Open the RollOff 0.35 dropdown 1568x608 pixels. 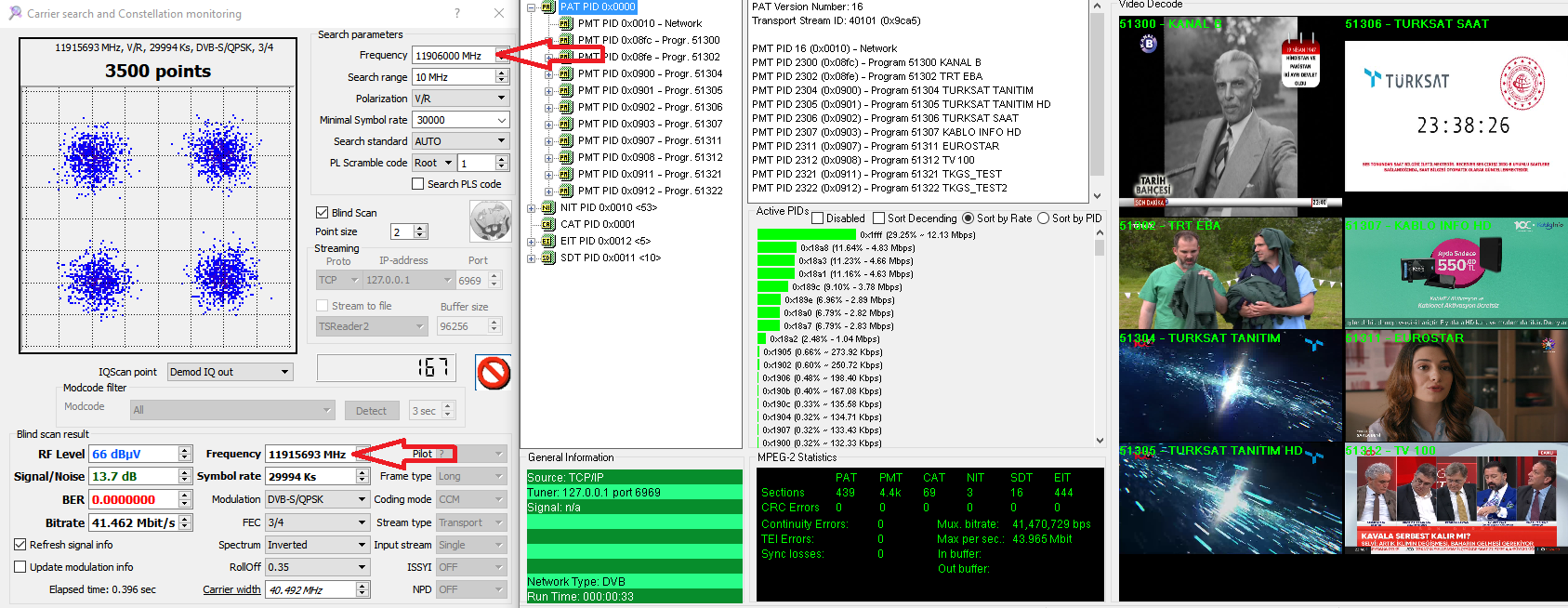coord(318,567)
